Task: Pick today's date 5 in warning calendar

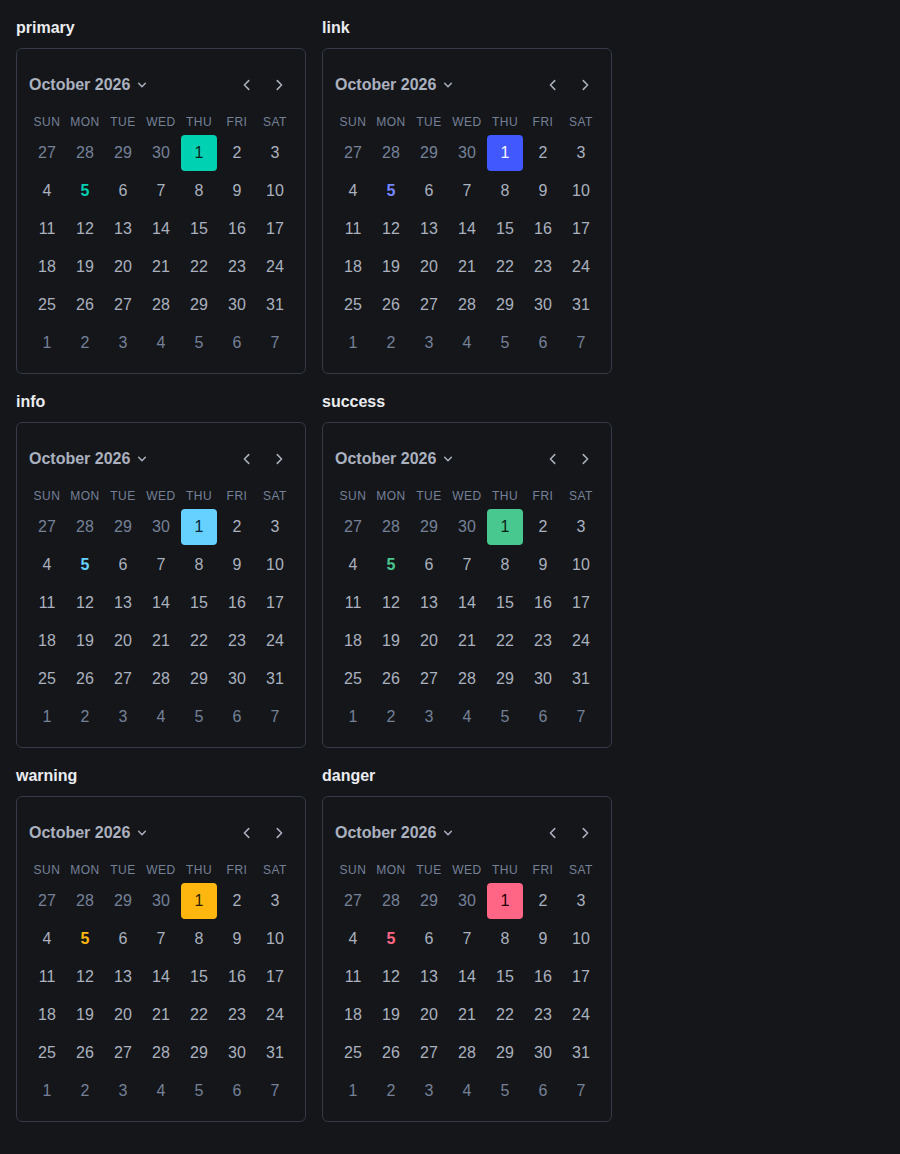Action: point(85,938)
